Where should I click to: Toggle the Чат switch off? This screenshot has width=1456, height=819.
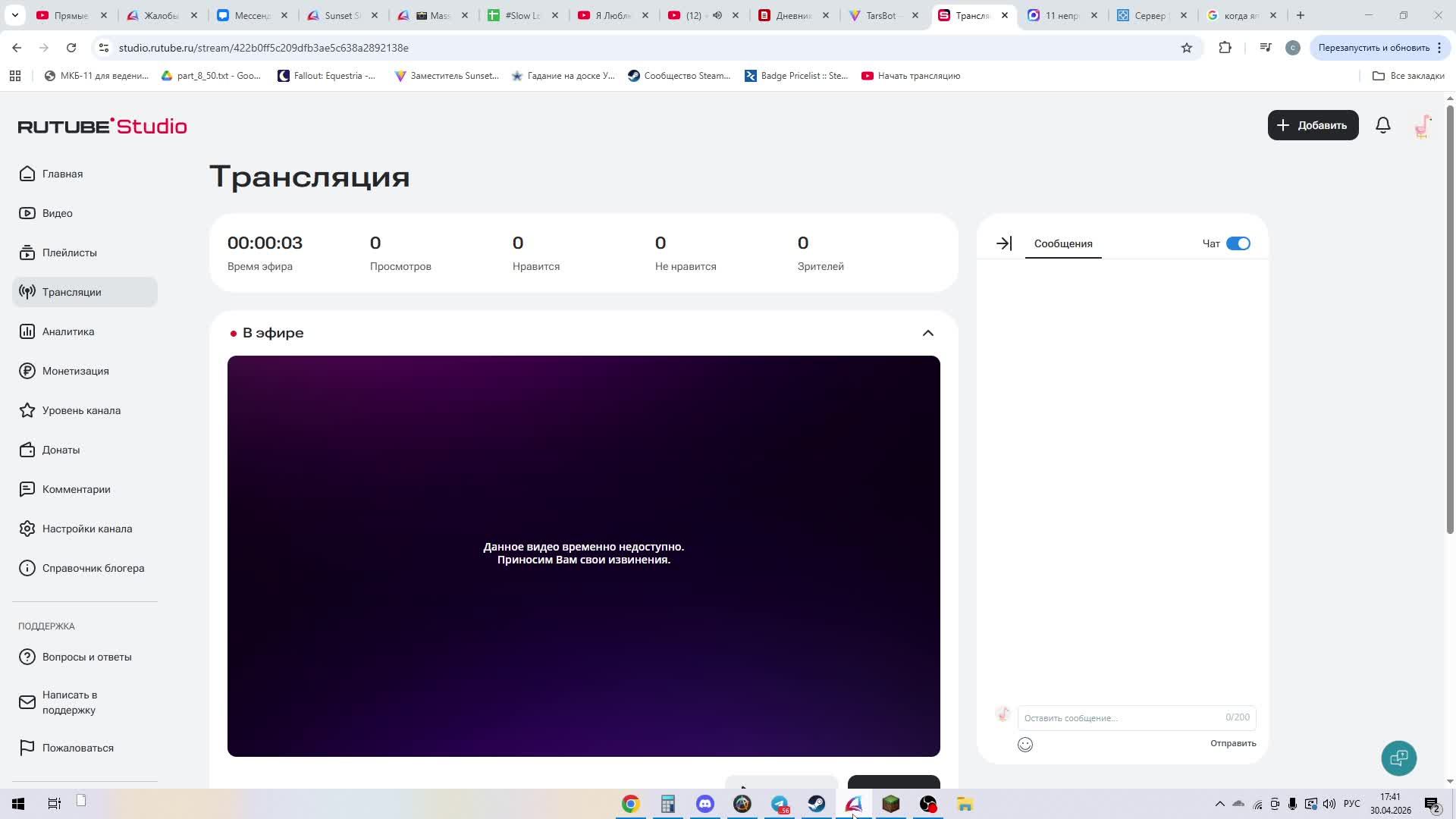1238,243
